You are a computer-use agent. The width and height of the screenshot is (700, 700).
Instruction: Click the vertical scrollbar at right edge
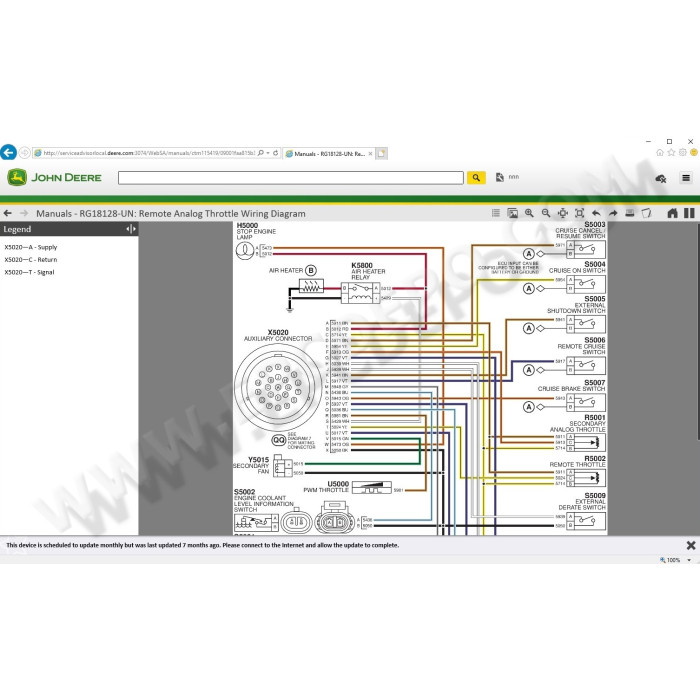tap(698, 330)
